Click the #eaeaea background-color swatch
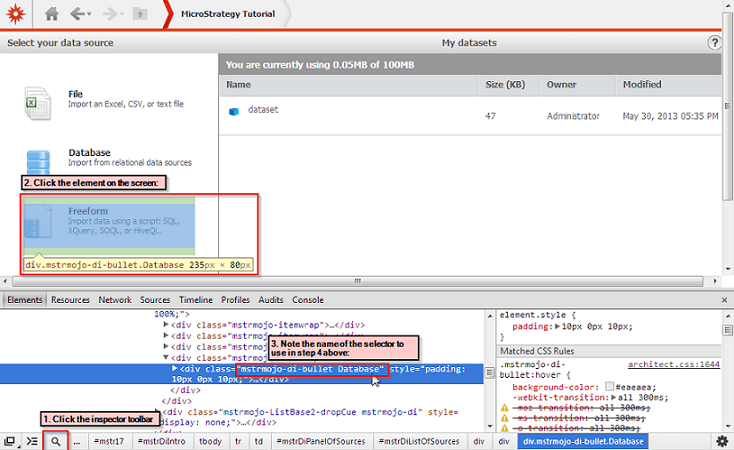Viewport: 734px width, 450px height. pos(609,386)
